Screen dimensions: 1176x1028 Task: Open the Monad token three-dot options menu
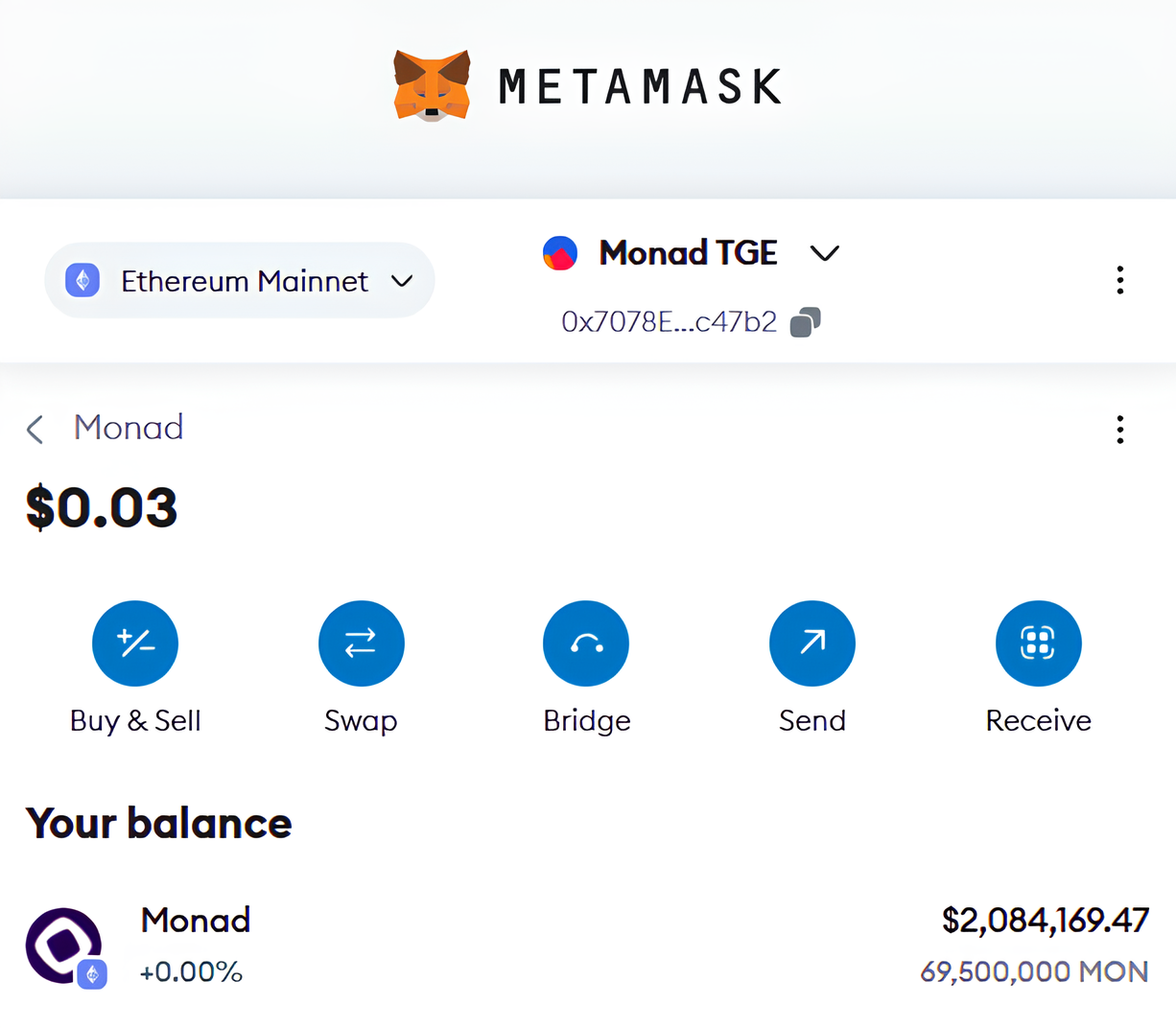(x=1119, y=430)
